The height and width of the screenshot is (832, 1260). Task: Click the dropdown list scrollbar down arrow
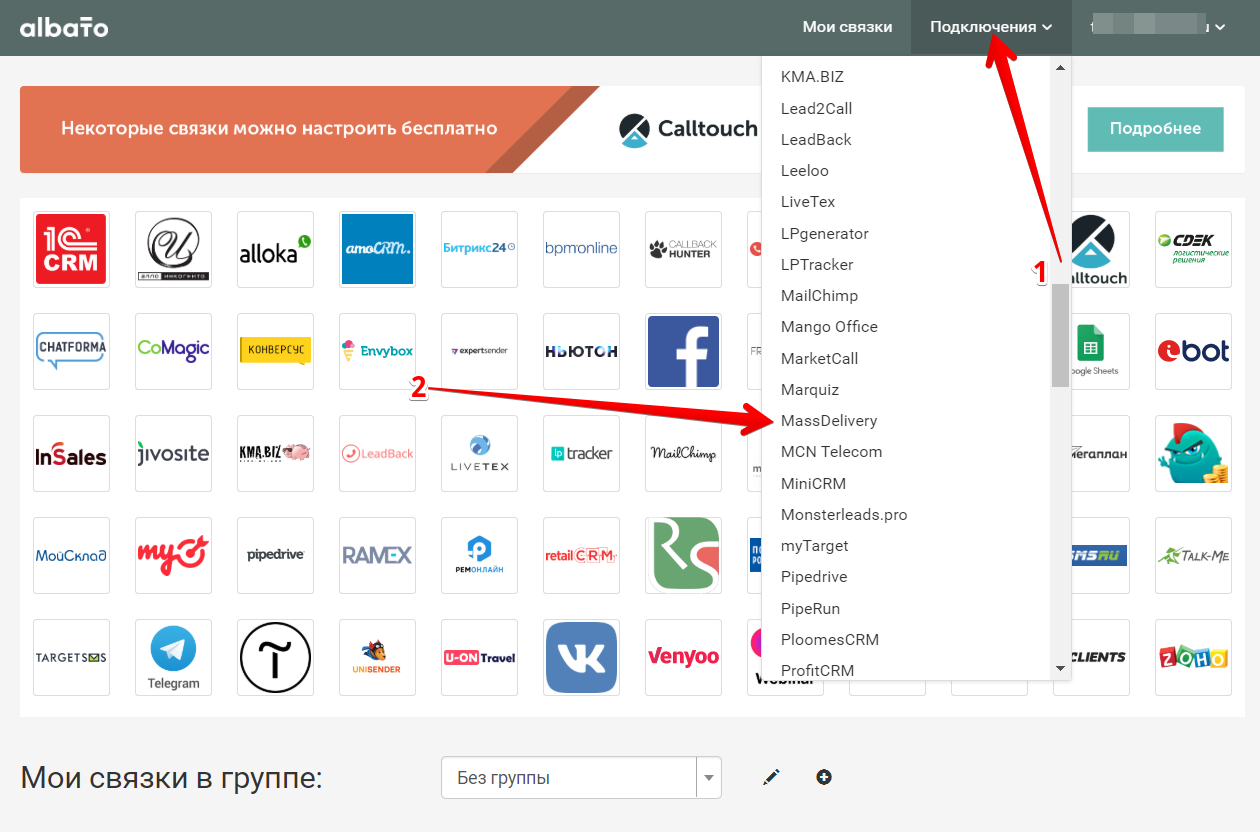coord(1060,668)
